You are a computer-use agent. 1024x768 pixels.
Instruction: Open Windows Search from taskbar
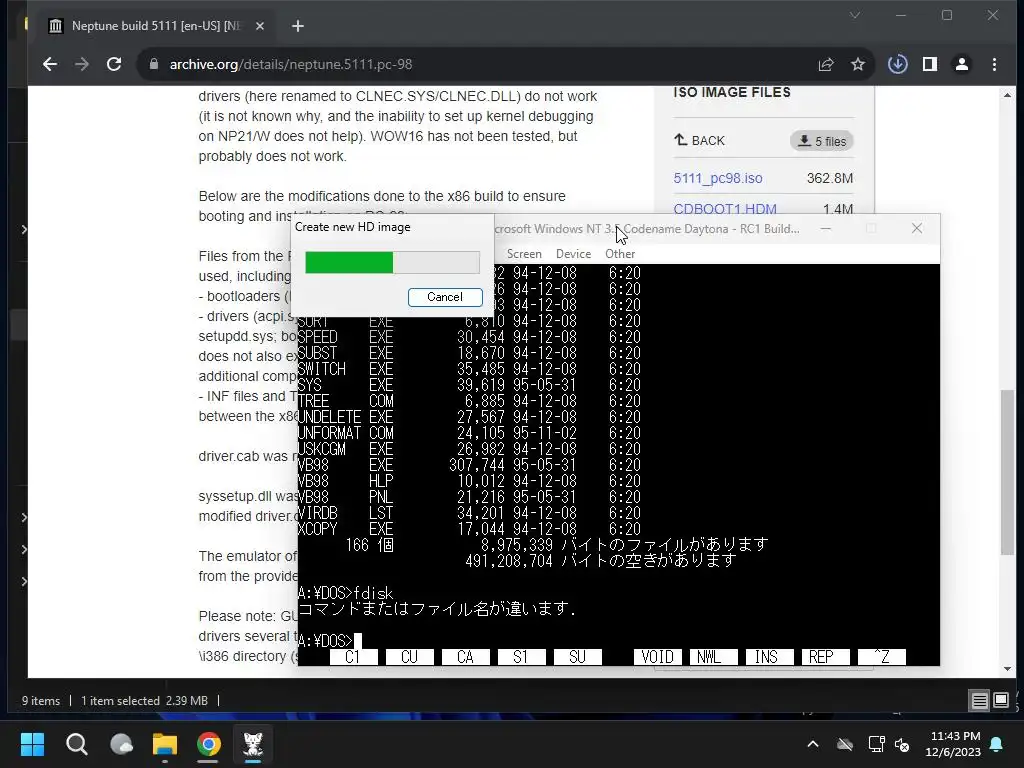(76, 744)
